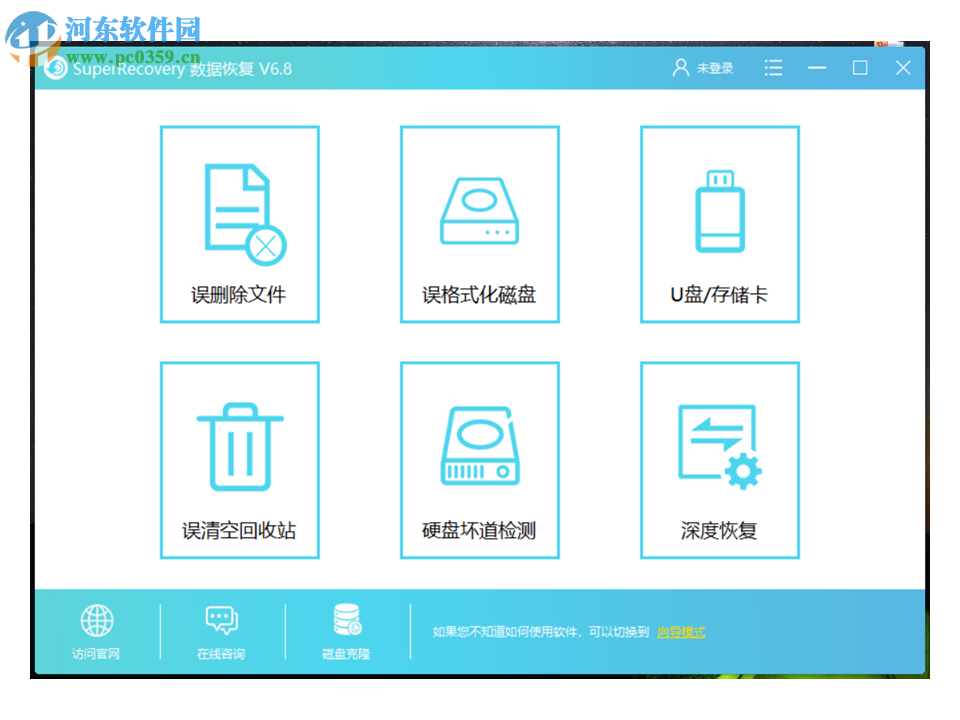This screenshot has height=720, width=960.
Task: Minimize the SuperRecovery window
Action: pos(816,68)
